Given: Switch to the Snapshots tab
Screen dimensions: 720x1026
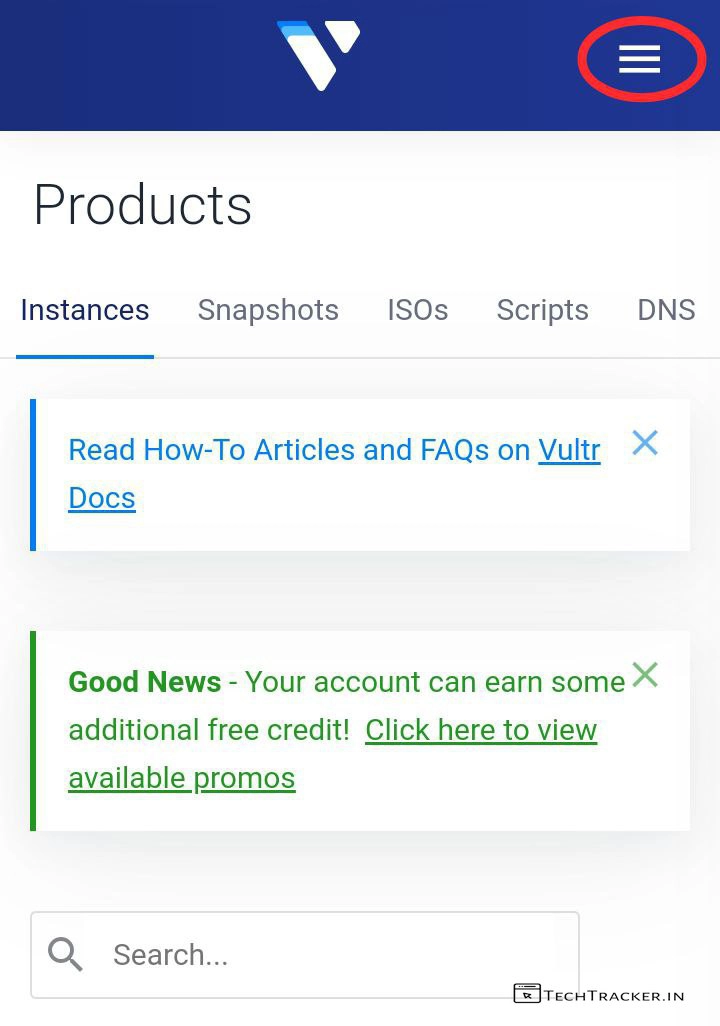Looking at the screenshot, I should point(268,310).
